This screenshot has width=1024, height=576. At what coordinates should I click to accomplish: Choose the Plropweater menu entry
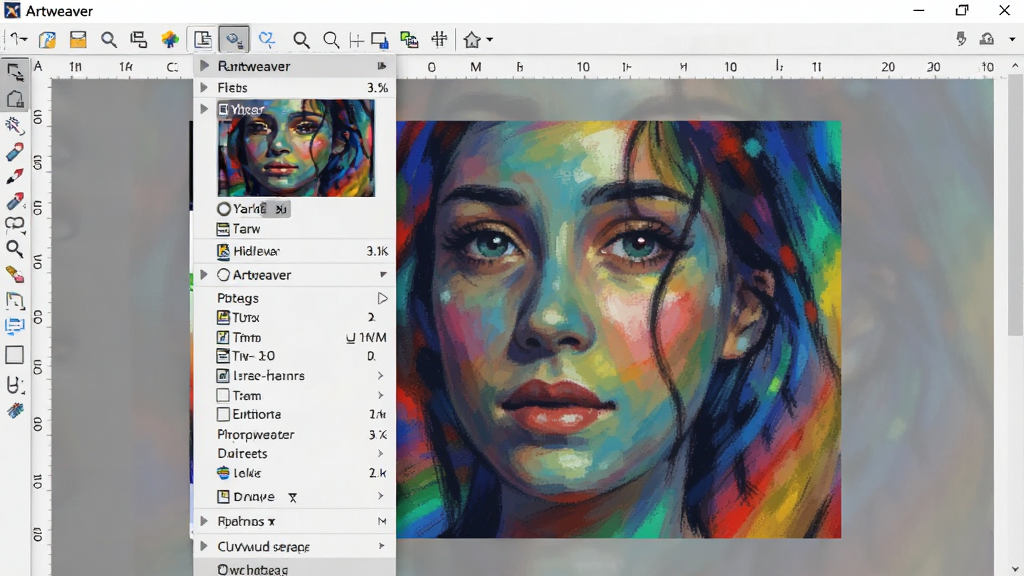click(x=295, y=434)
